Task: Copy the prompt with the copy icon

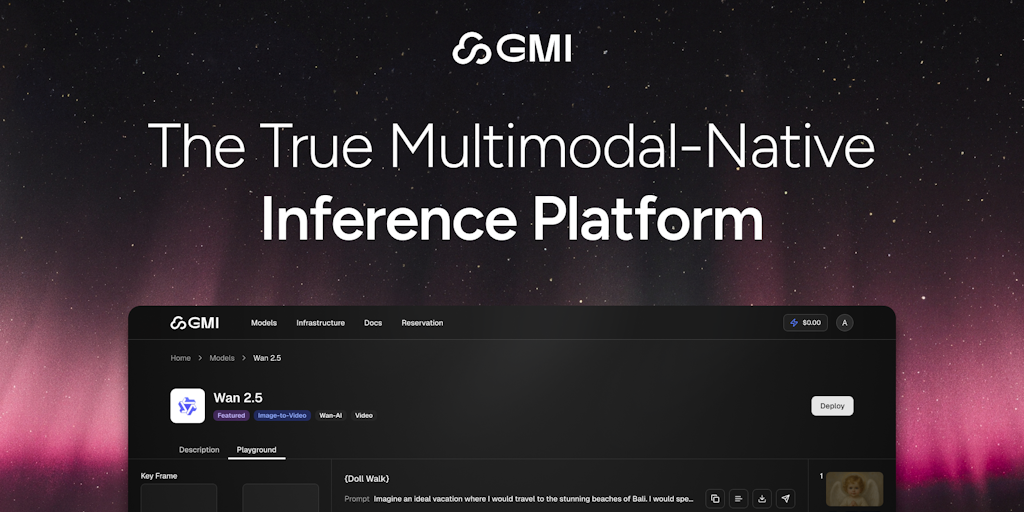Action: click(x=714, y=499)
